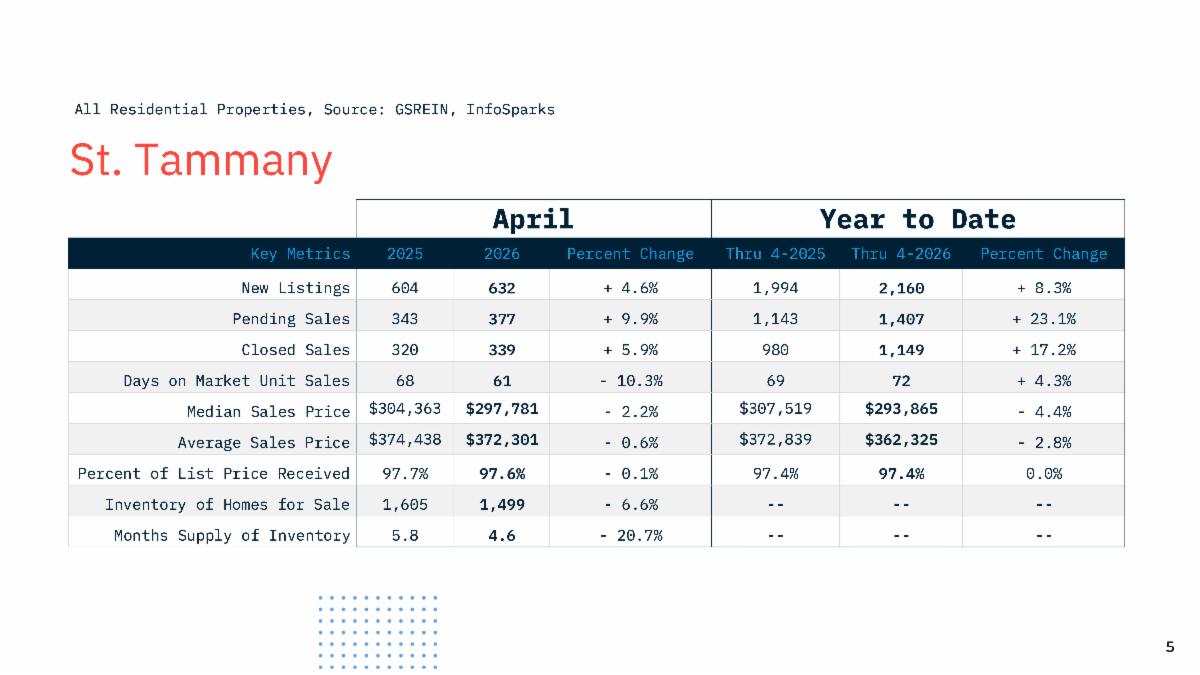This screenshot has height=675, width=1200.
Task: Select the Average Sales Price $374,438 cell
Action: [x=405, y=441]
